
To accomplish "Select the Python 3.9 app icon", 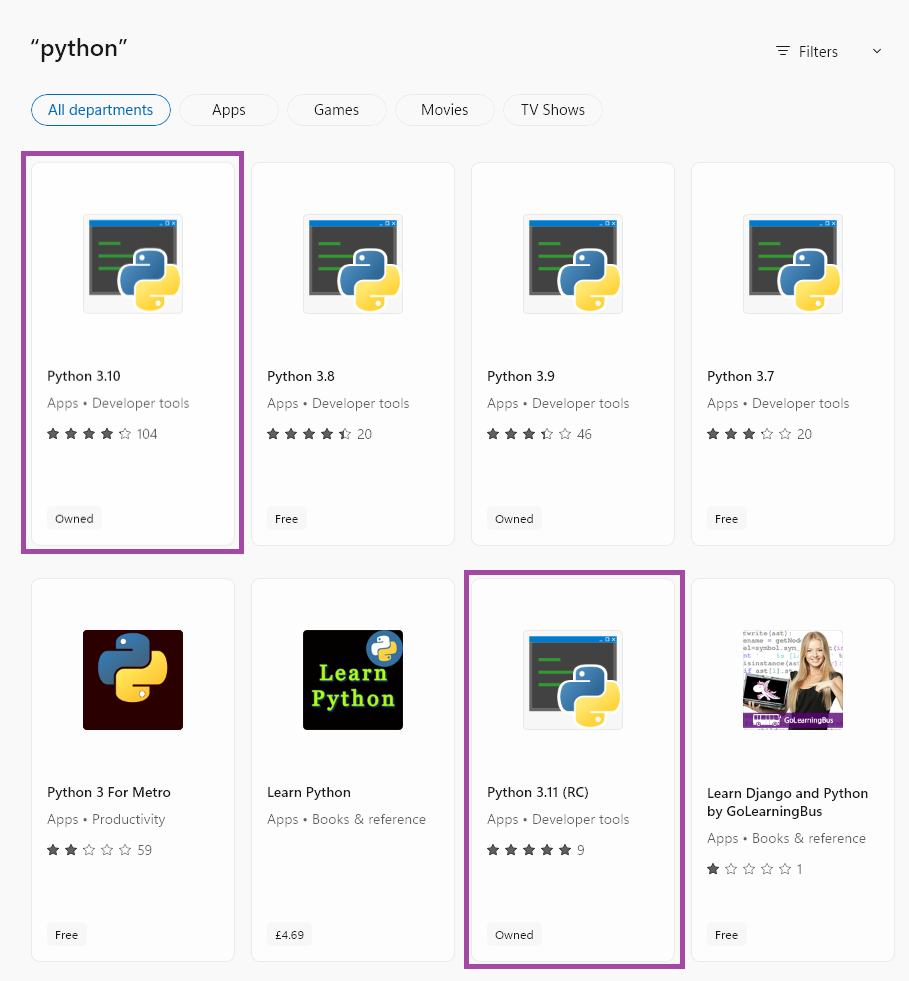I will pos(572,263).
